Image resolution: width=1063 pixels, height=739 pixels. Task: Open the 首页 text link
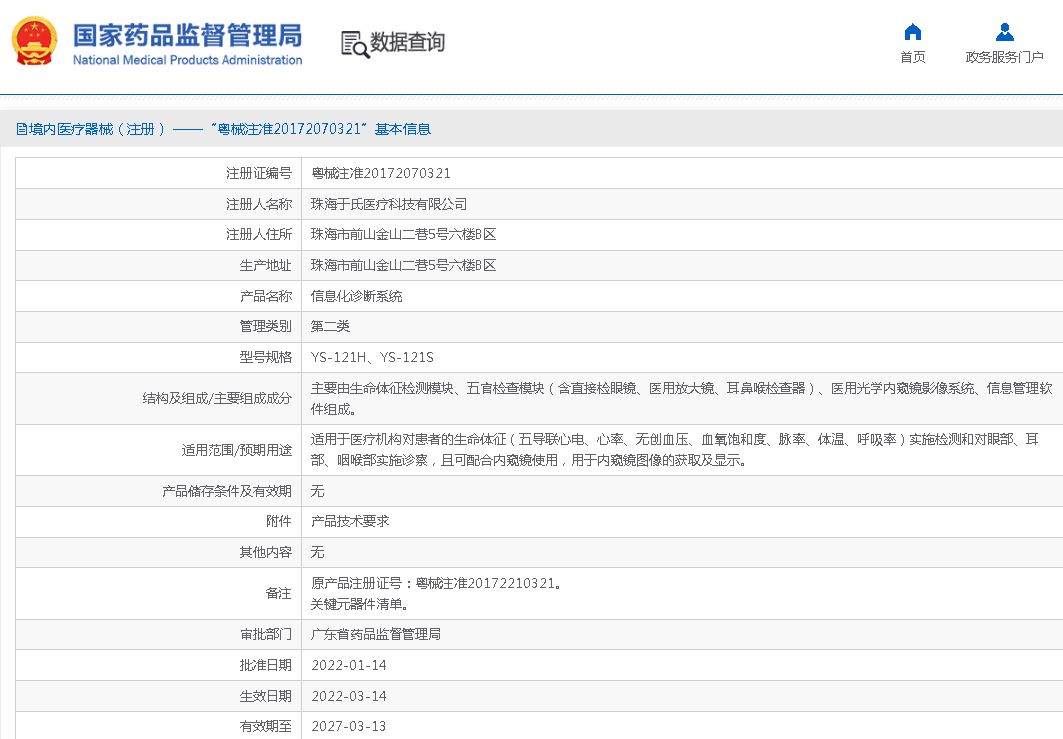912,57
